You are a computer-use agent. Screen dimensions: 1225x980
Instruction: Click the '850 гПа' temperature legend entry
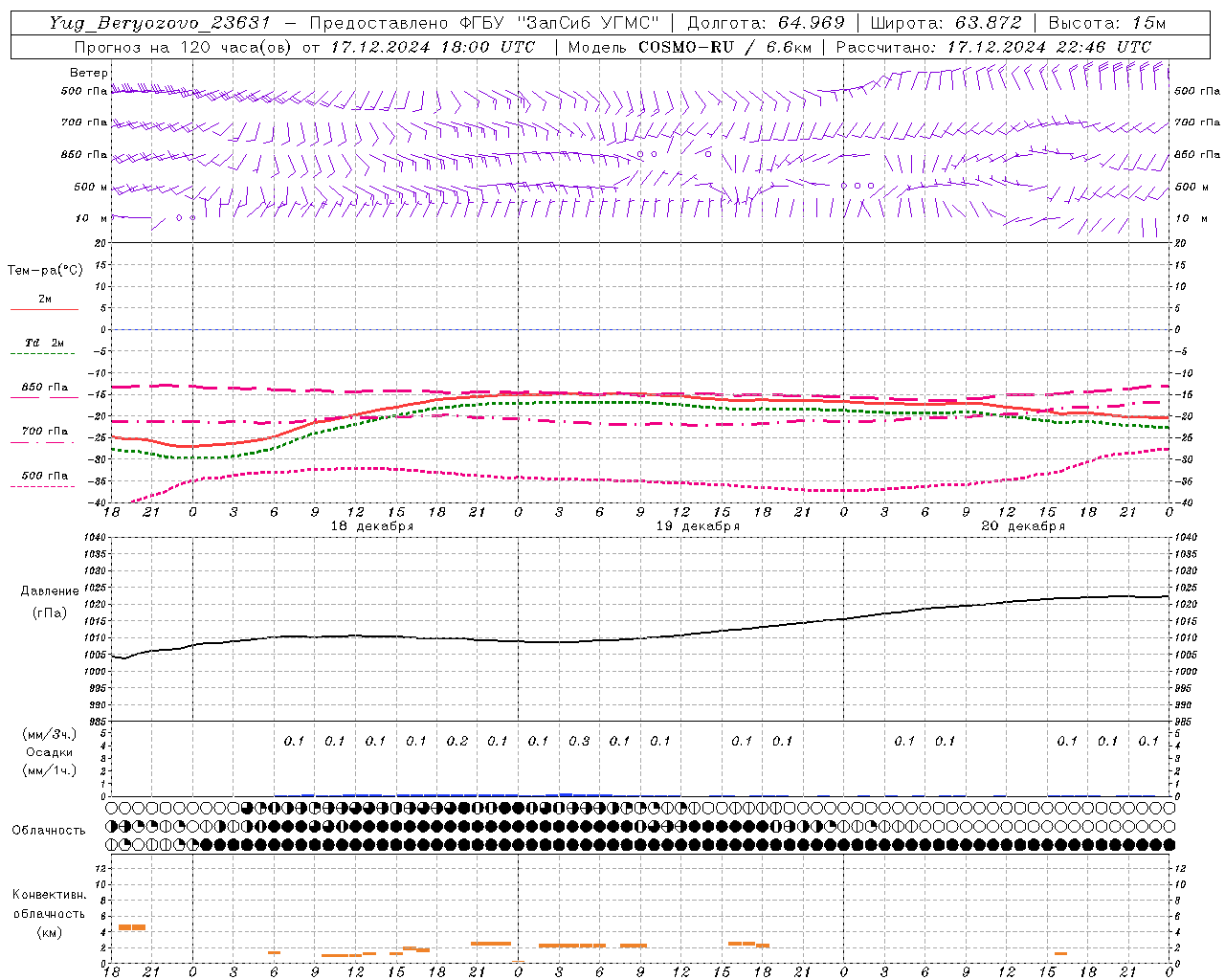click(x=45, y=388)
